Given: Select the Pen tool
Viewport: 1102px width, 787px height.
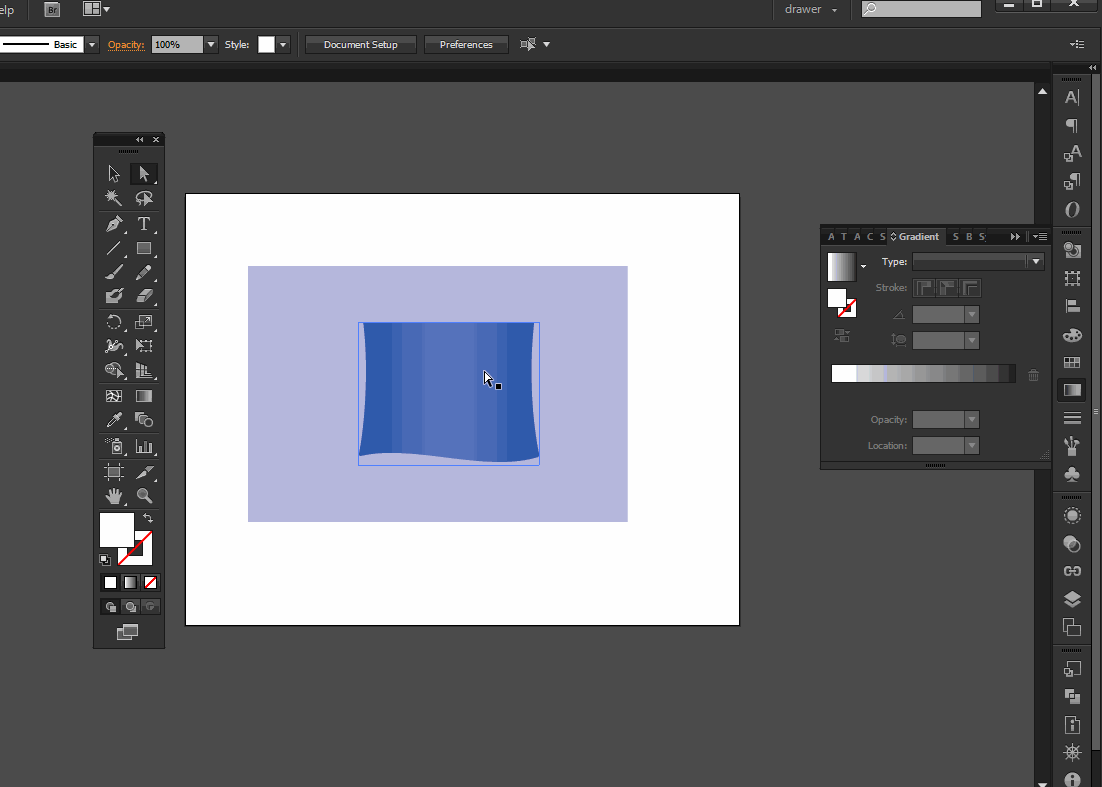Looking at the screenshot, I should [x=114, y=223].
